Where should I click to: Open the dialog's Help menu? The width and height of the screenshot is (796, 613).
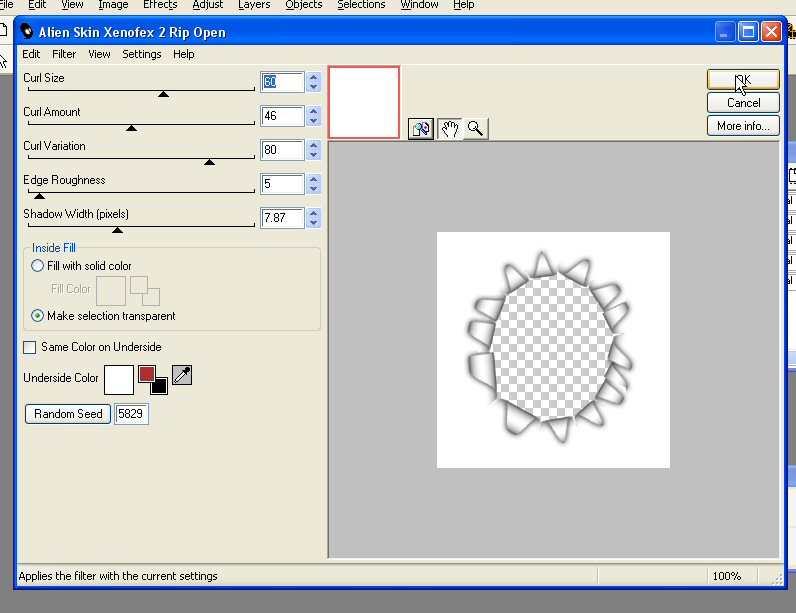click(x=184, y=54)
